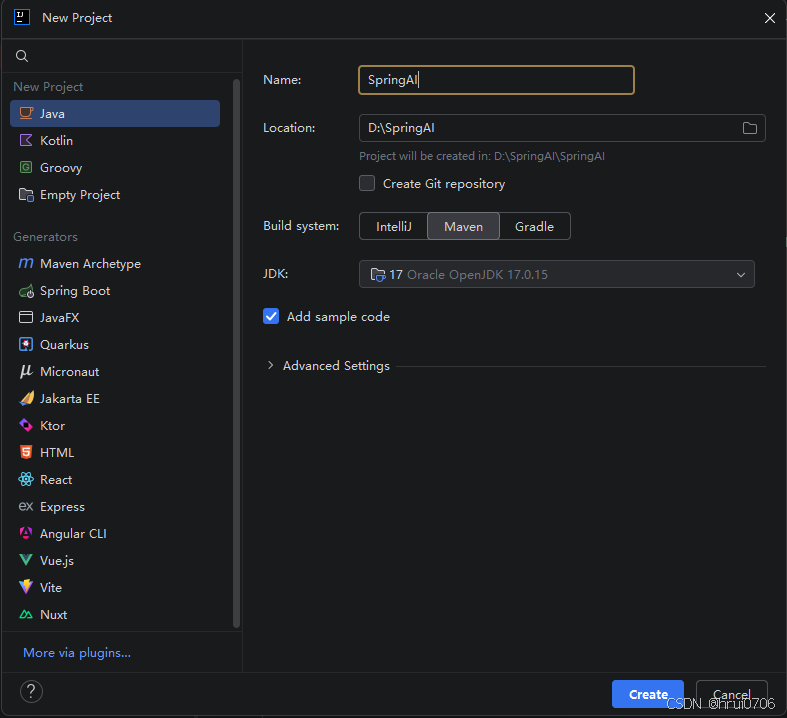The image size is (787, 718).
Task: Click the Ktor diamond icon
Action: coord(26,425)
